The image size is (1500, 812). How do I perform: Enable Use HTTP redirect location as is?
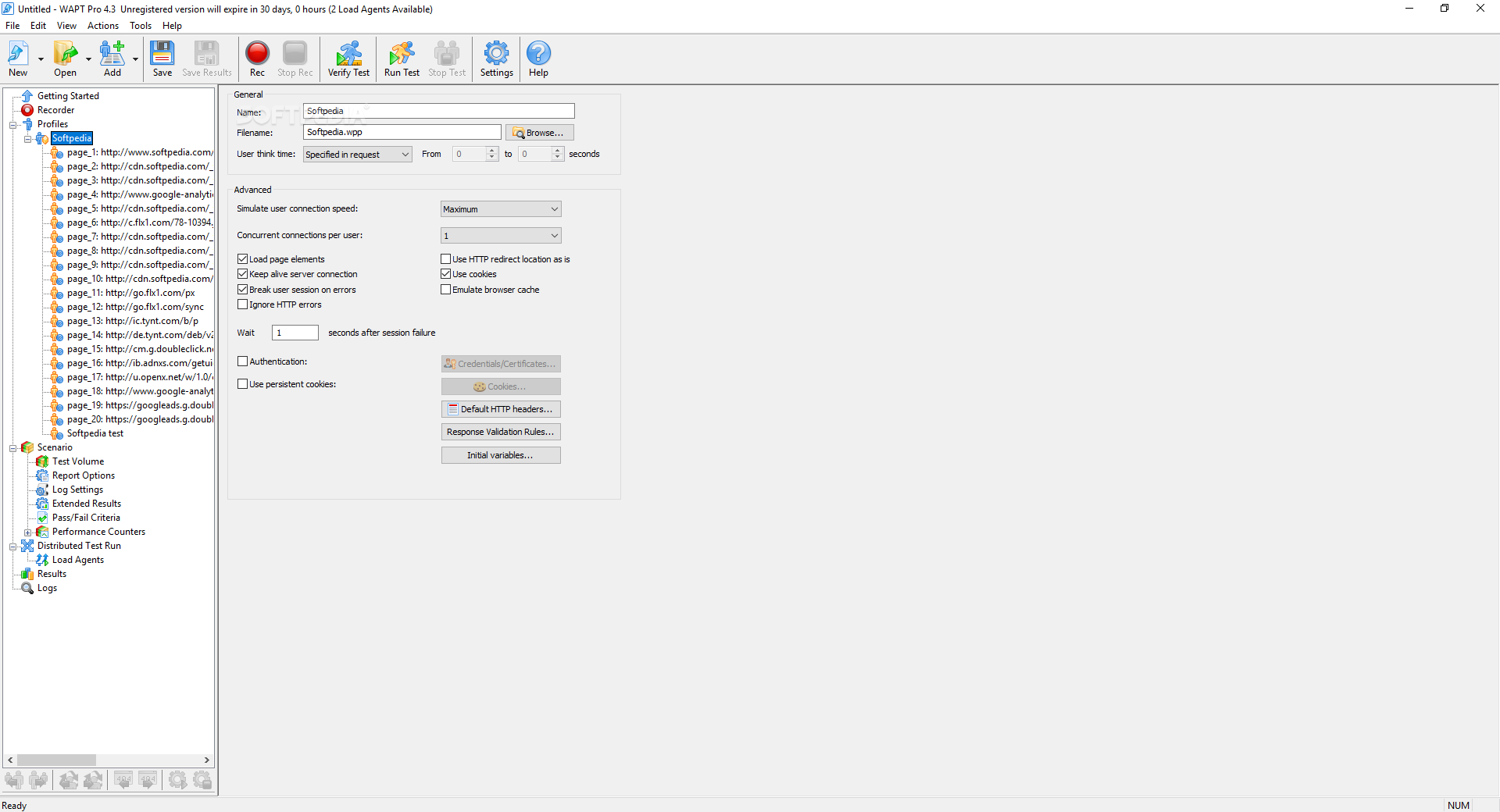point(445,259)
